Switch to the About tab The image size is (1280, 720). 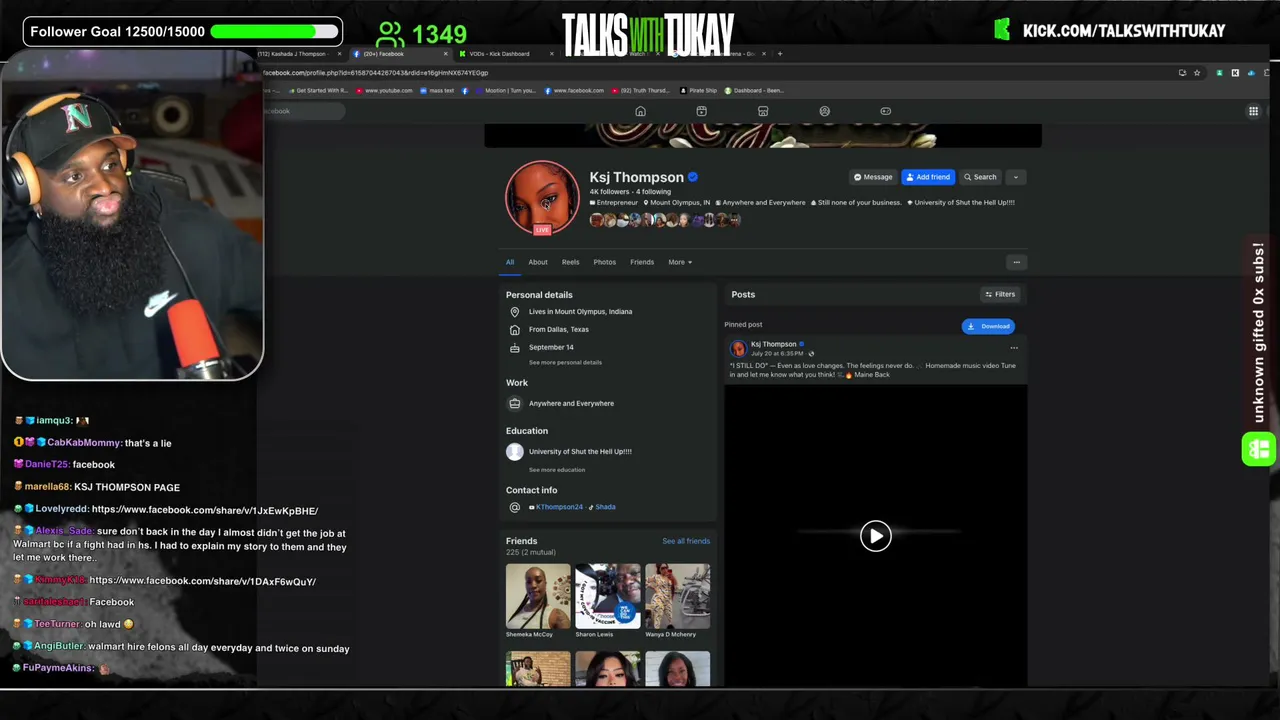538,262
